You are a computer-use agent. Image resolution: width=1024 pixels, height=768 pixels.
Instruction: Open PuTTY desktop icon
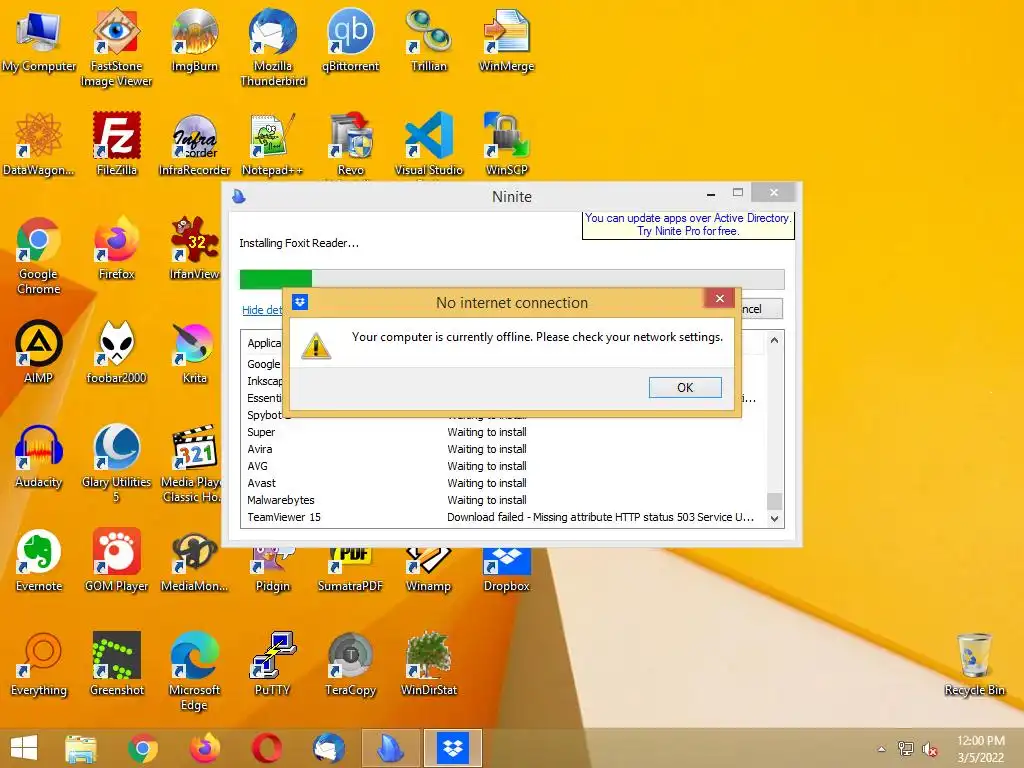tap(273, 665)
